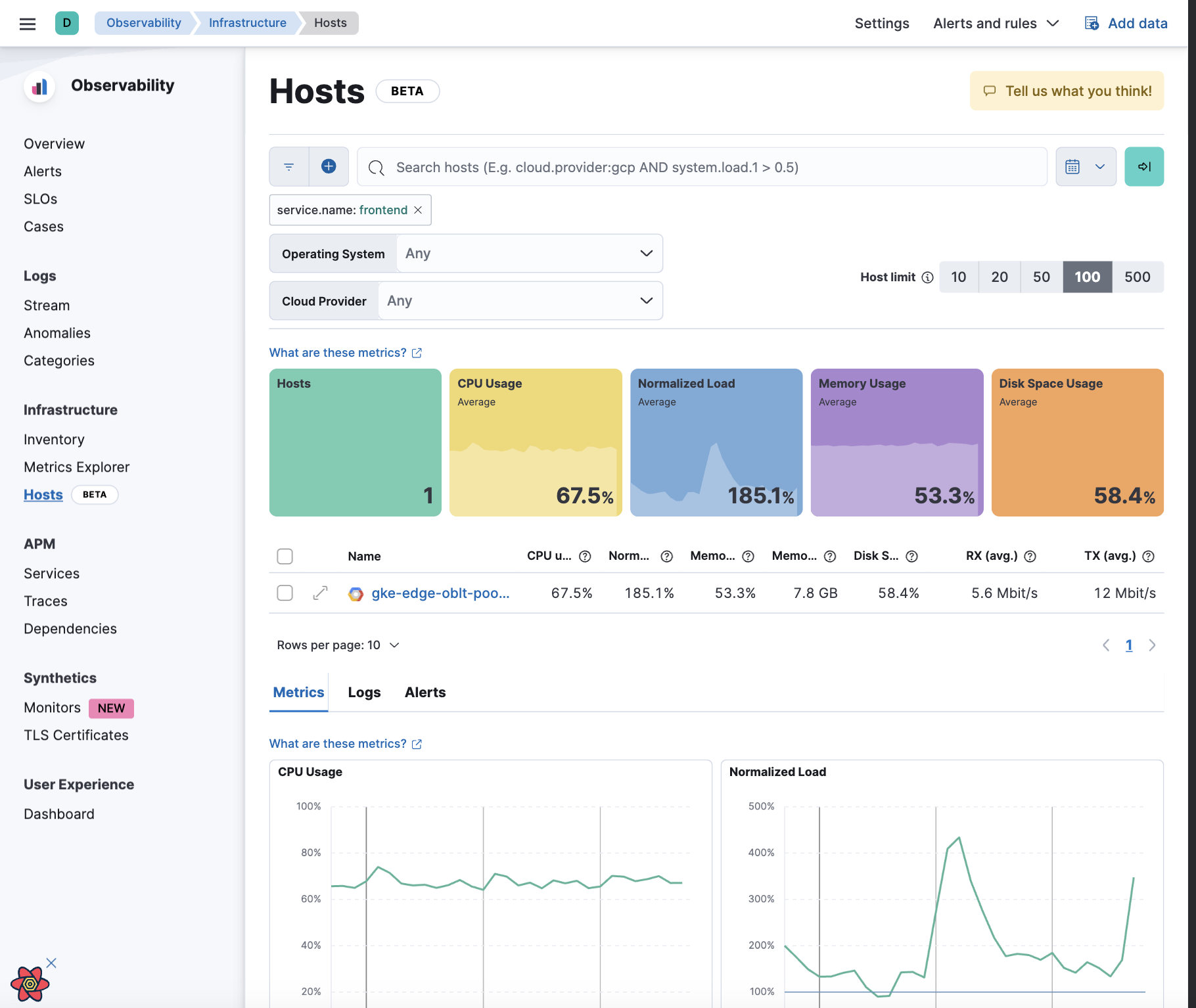Screen dimensions: 1196x1008
Task: Click the RX (avg.) help icon
Action: [x=1030, y=557]
